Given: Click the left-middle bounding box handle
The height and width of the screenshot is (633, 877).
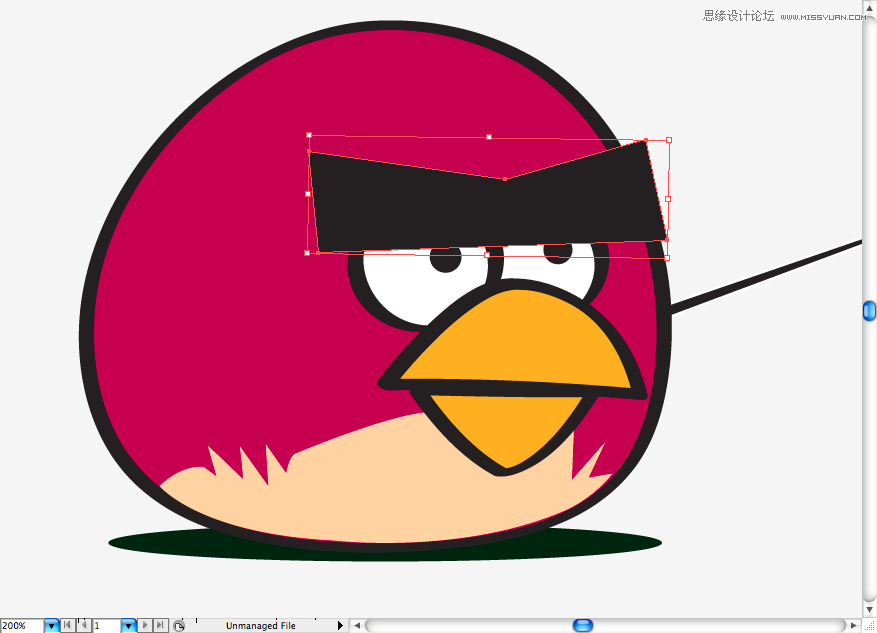Looking at the screenshot, I should point(308,194).
